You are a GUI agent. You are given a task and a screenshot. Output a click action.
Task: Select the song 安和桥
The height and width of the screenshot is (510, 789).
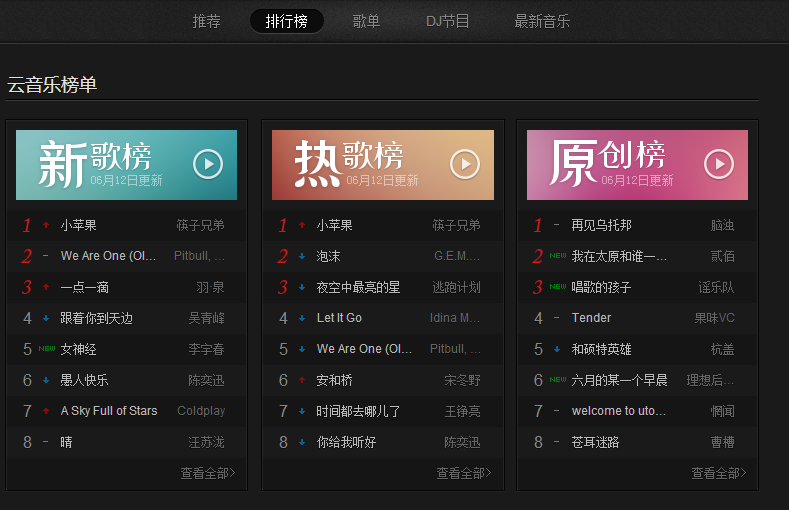click(x=335, y=380)
